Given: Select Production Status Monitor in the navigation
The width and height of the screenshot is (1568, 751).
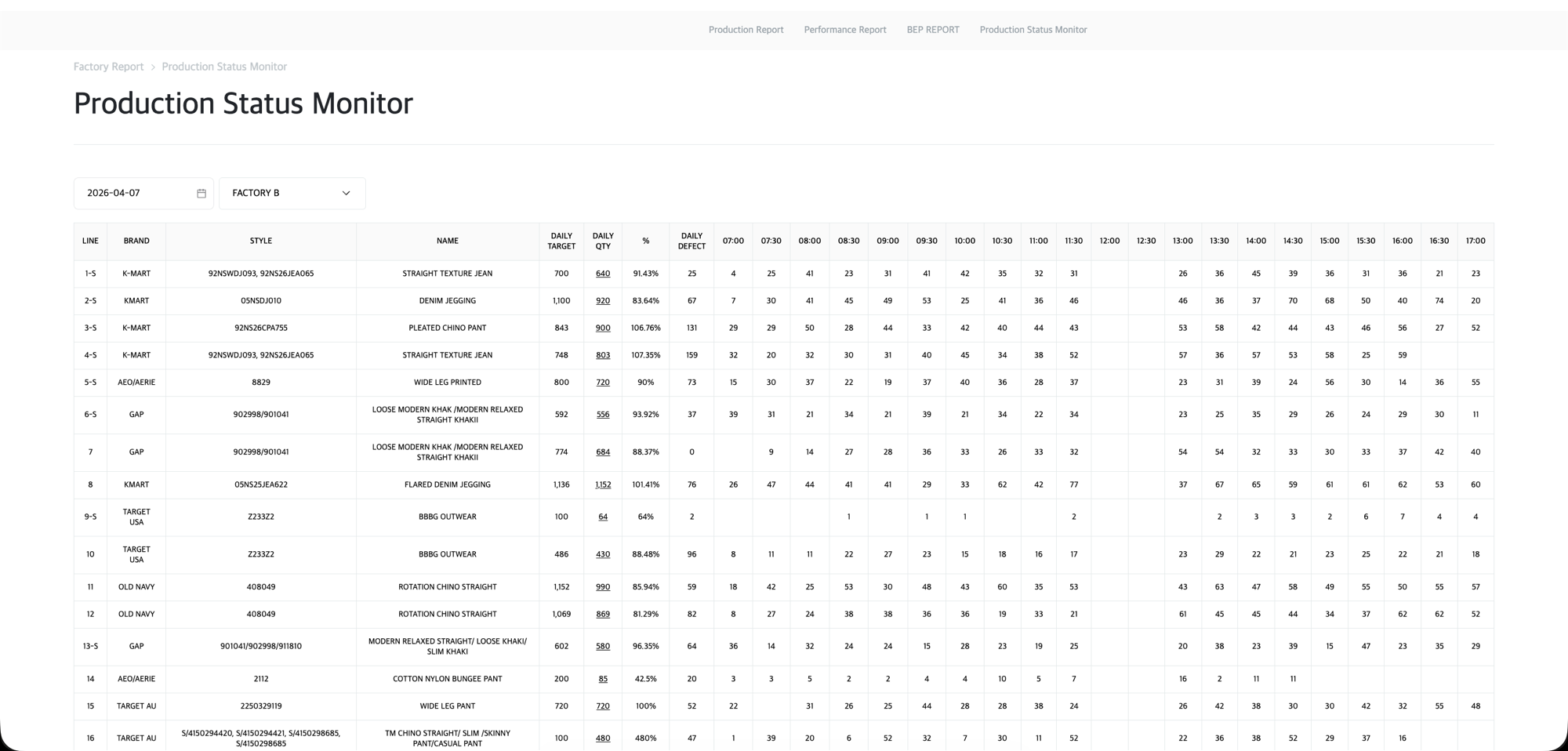Looking at the screenshot, I should tap(1033, 30).
